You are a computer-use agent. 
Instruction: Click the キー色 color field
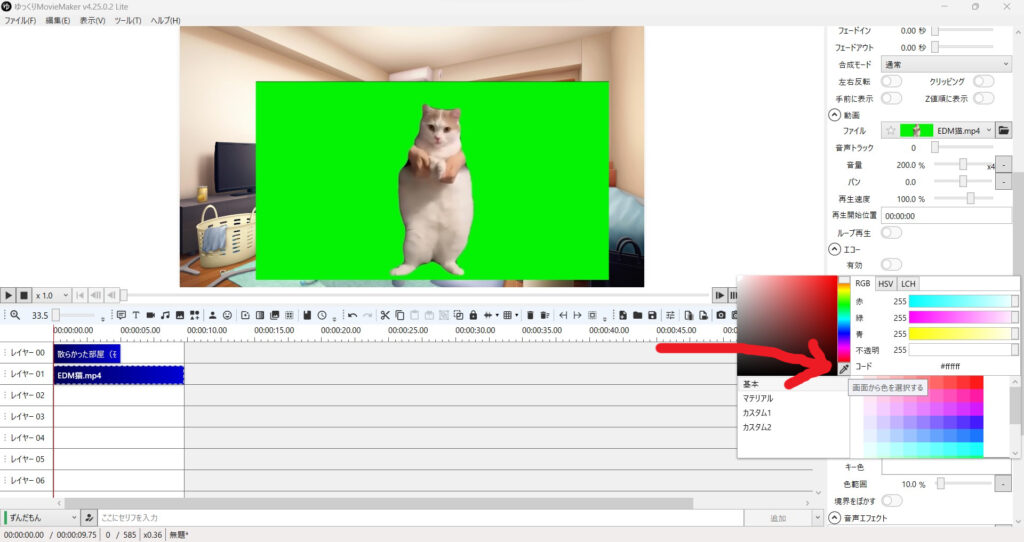point(946,467)
